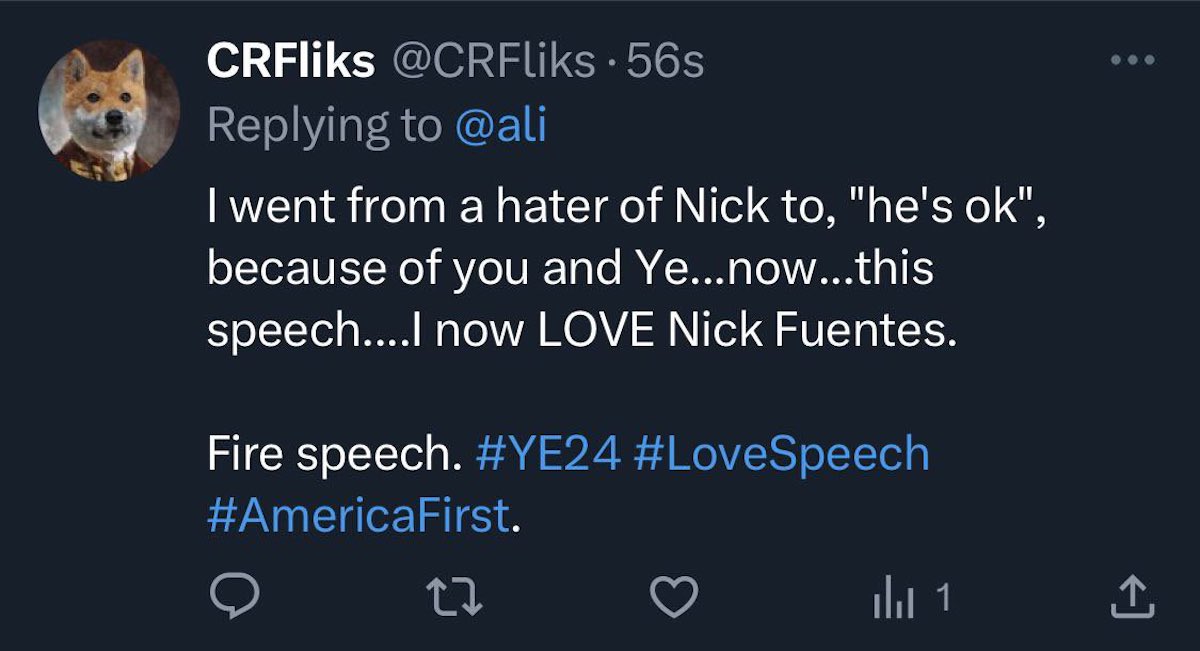This screenshot has width=1200, height=651.
Task: Reply to the CRFliks tweet
Action: [235, 598]
